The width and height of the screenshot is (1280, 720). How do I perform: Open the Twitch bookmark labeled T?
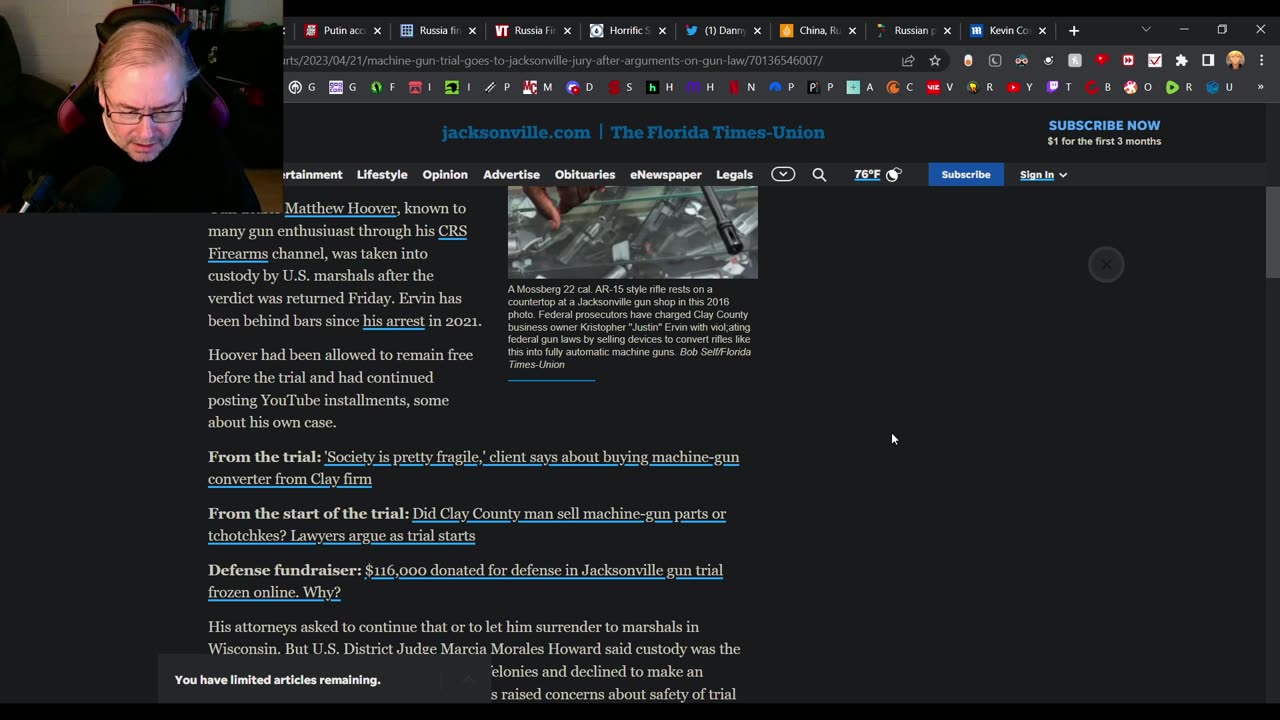(1059, 87)
